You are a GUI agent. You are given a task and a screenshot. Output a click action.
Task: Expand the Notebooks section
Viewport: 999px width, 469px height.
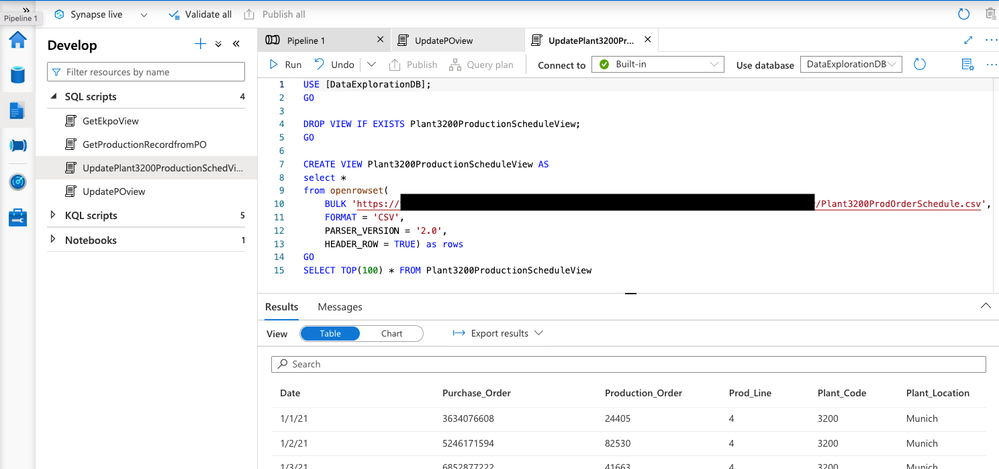[54, 240]
